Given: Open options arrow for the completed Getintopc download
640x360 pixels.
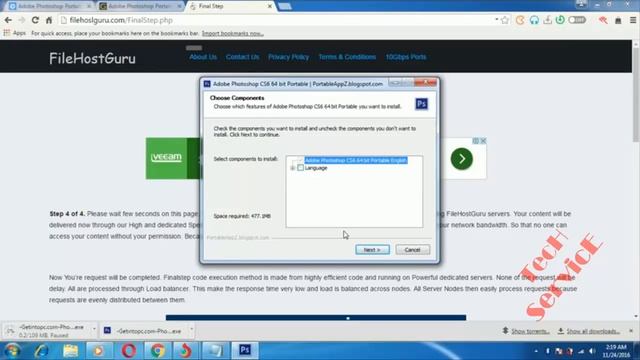Looking at the screenshot, I should [191, 329].
